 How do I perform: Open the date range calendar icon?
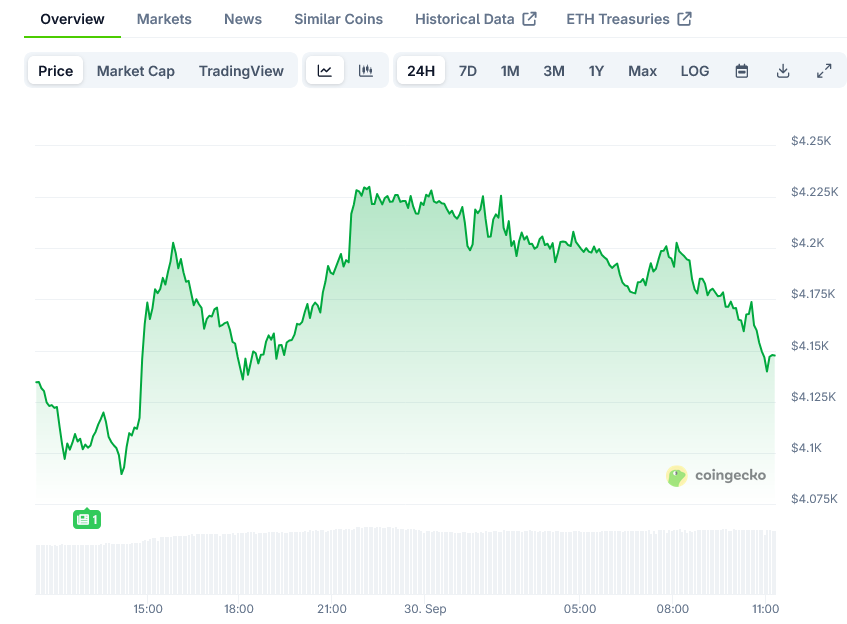[x=741, y=70]
